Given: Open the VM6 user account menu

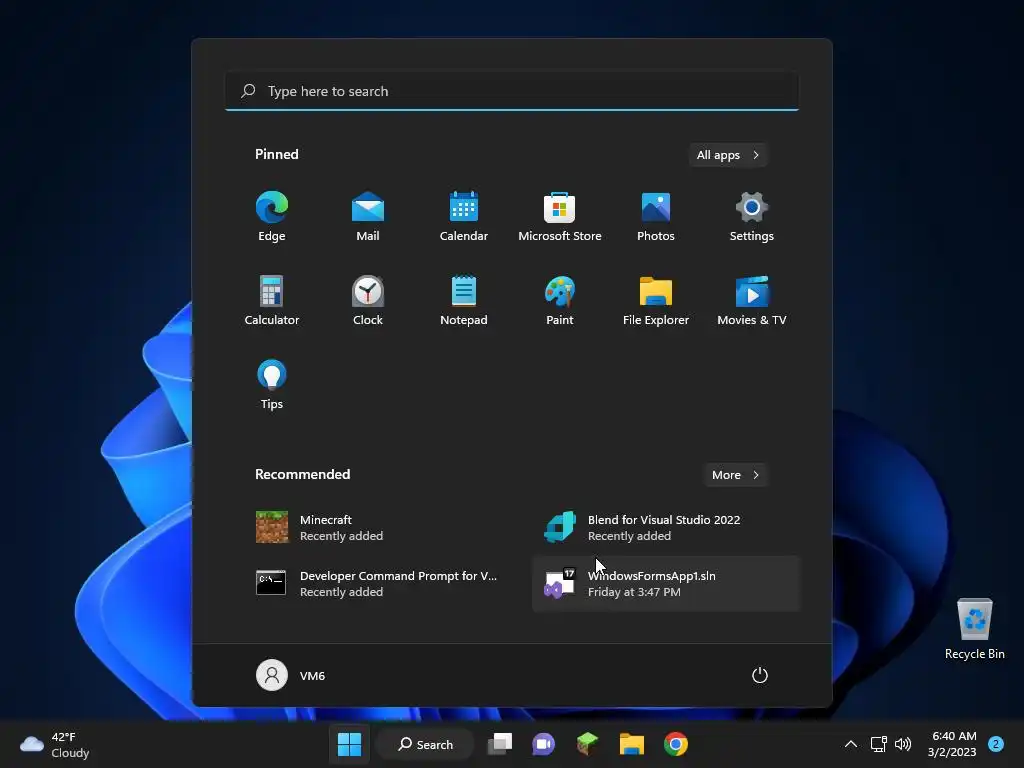Looking at the screenshot, I should point(291,675).
